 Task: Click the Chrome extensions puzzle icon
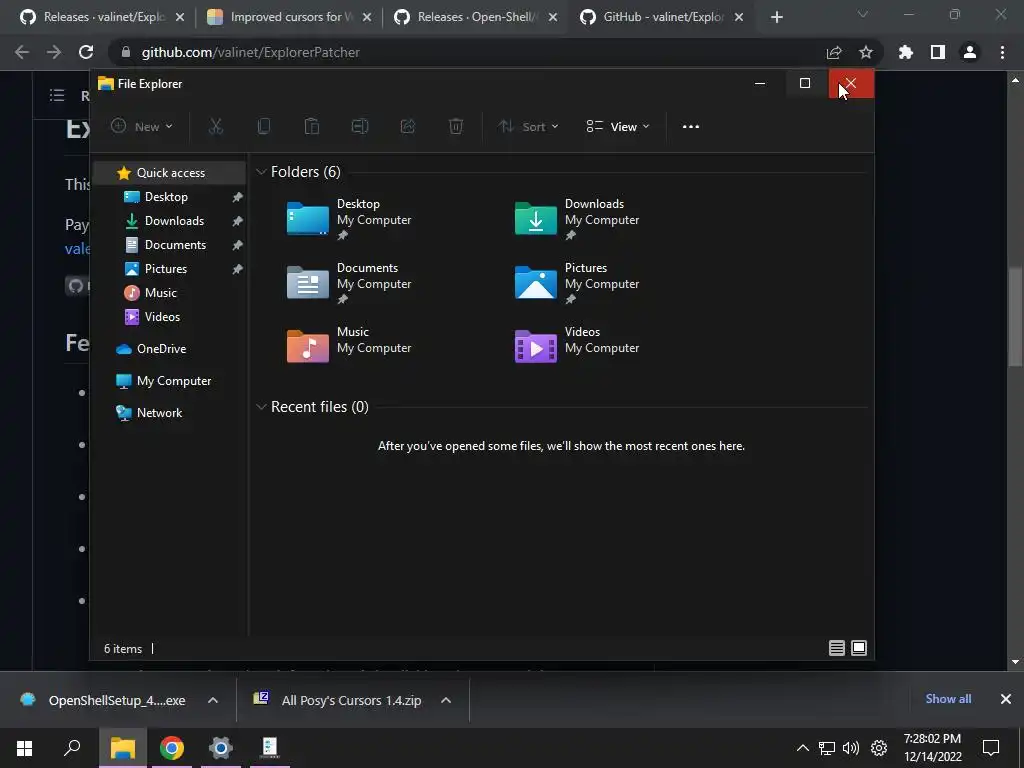point(906,52)
